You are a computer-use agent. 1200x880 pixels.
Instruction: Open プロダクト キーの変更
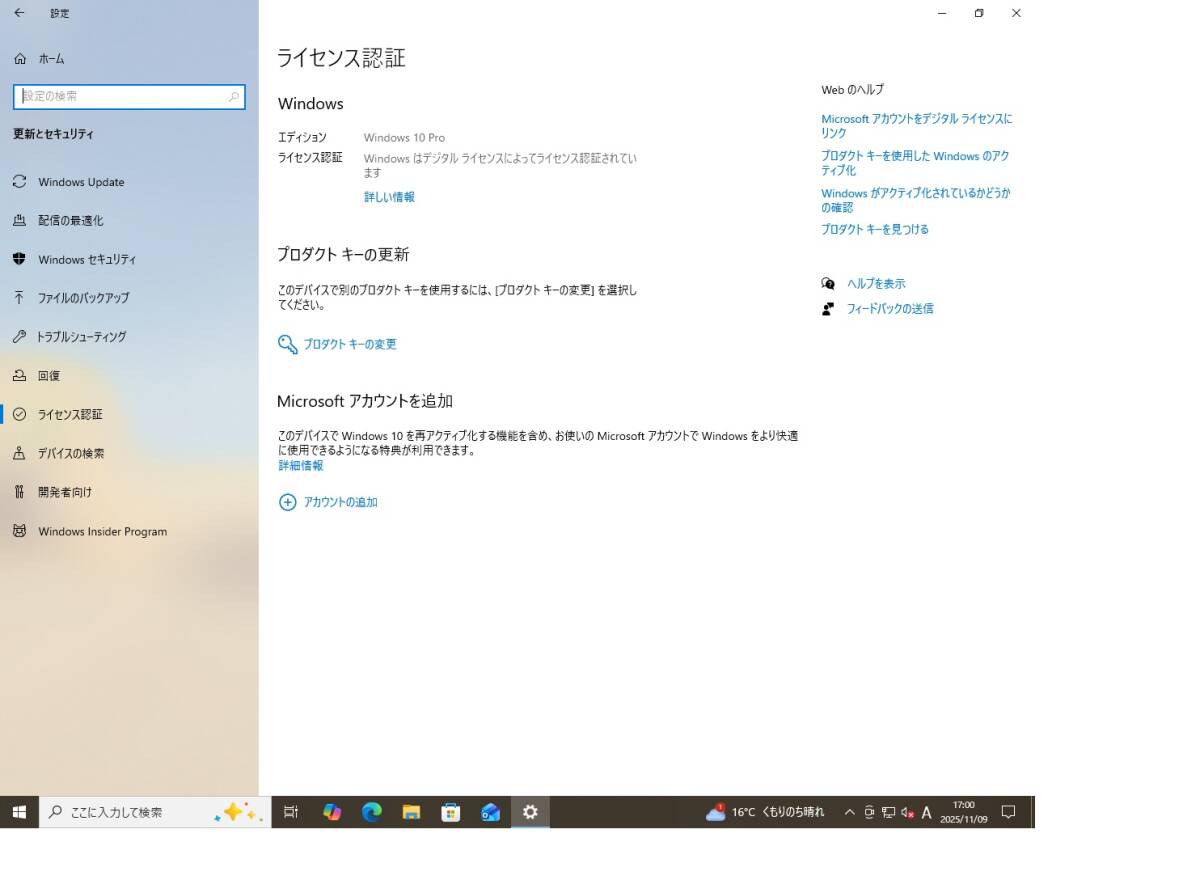click(x=348, y=344)
